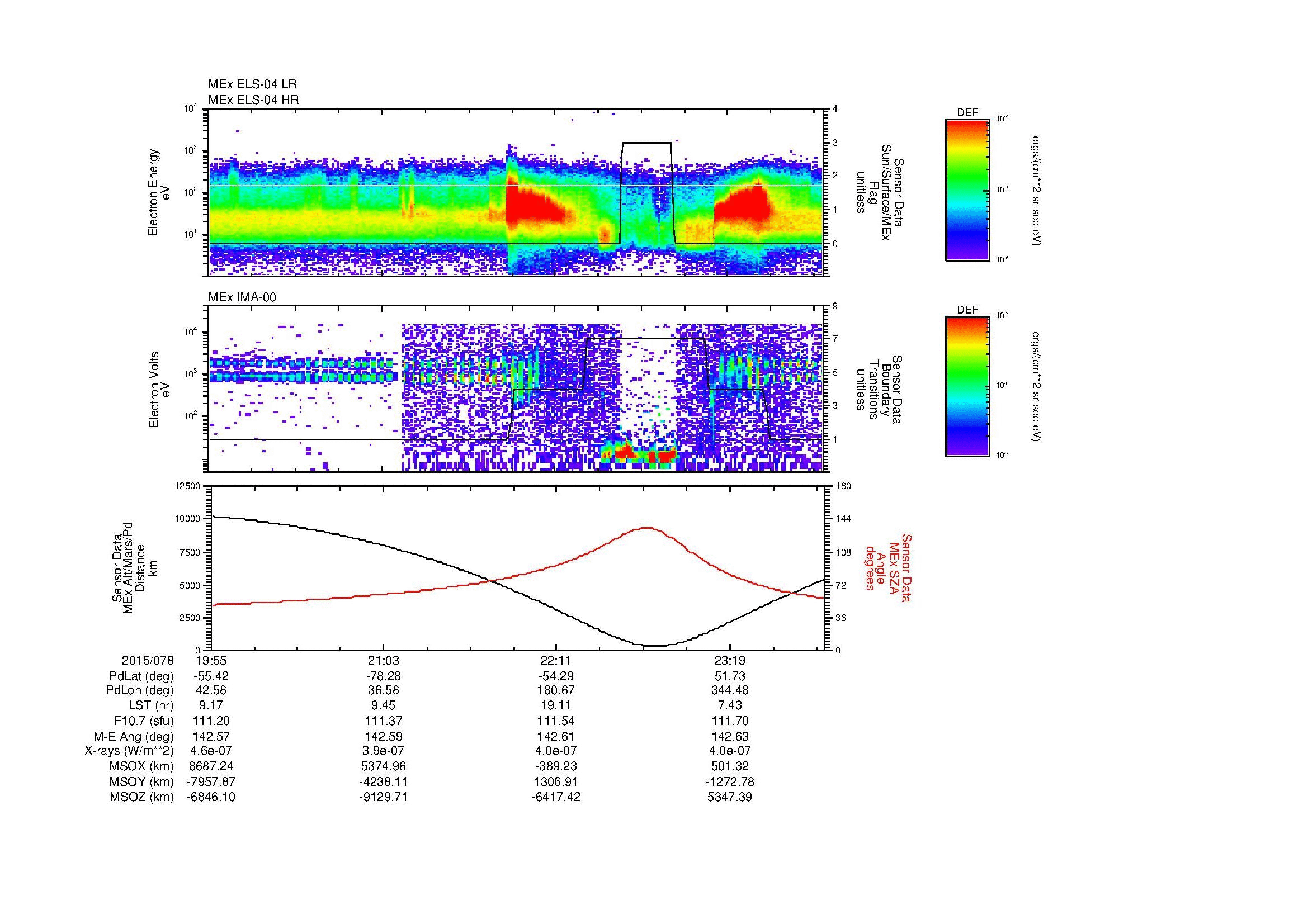The height and width of the screenshot is (924, 1308).
Task: Click the 'Sun/Surface/MEx Flag' right axis label
Action: (880, 192)
